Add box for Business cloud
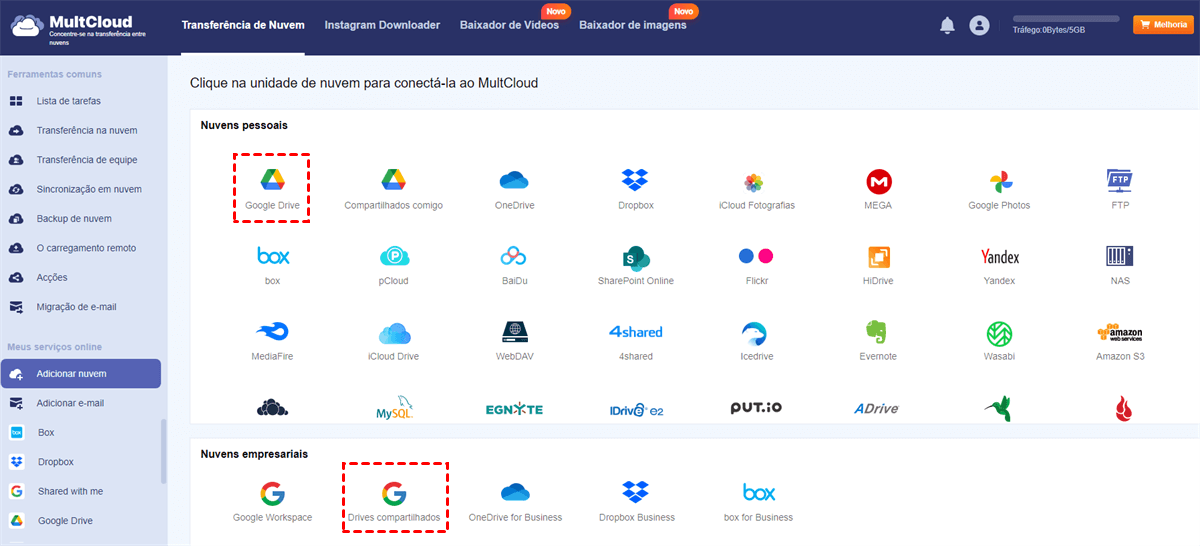The height and width of the screenshot is (546, 1200). point(758,493)
